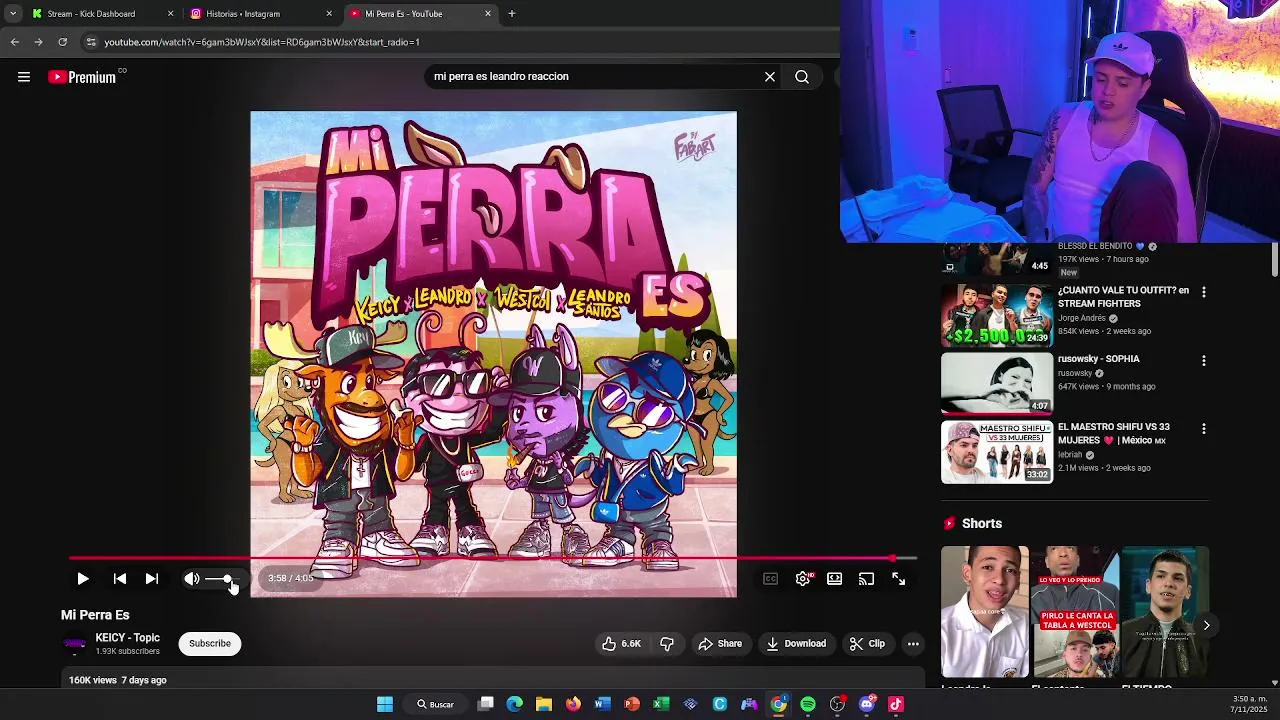Close the Kick Dashboard tab

tap(170, 14)
